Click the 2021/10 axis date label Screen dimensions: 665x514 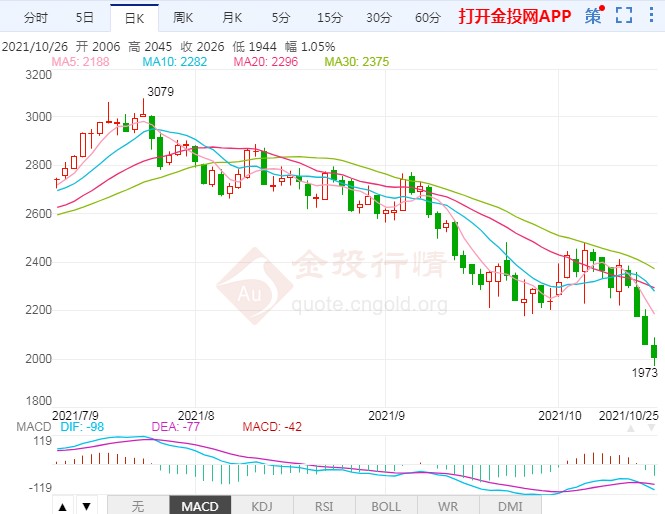point(560,416)
